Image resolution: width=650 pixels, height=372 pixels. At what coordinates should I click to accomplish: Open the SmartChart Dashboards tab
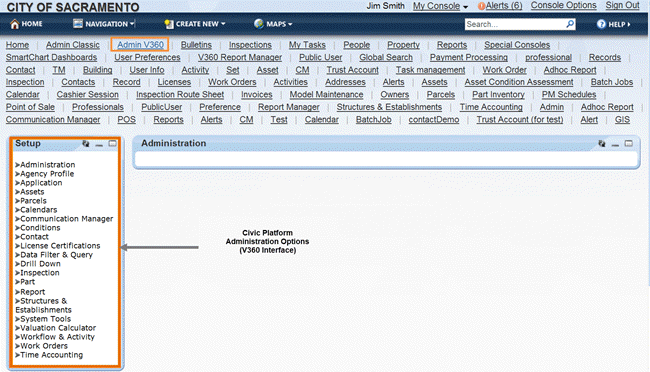[x=51, y=57]
